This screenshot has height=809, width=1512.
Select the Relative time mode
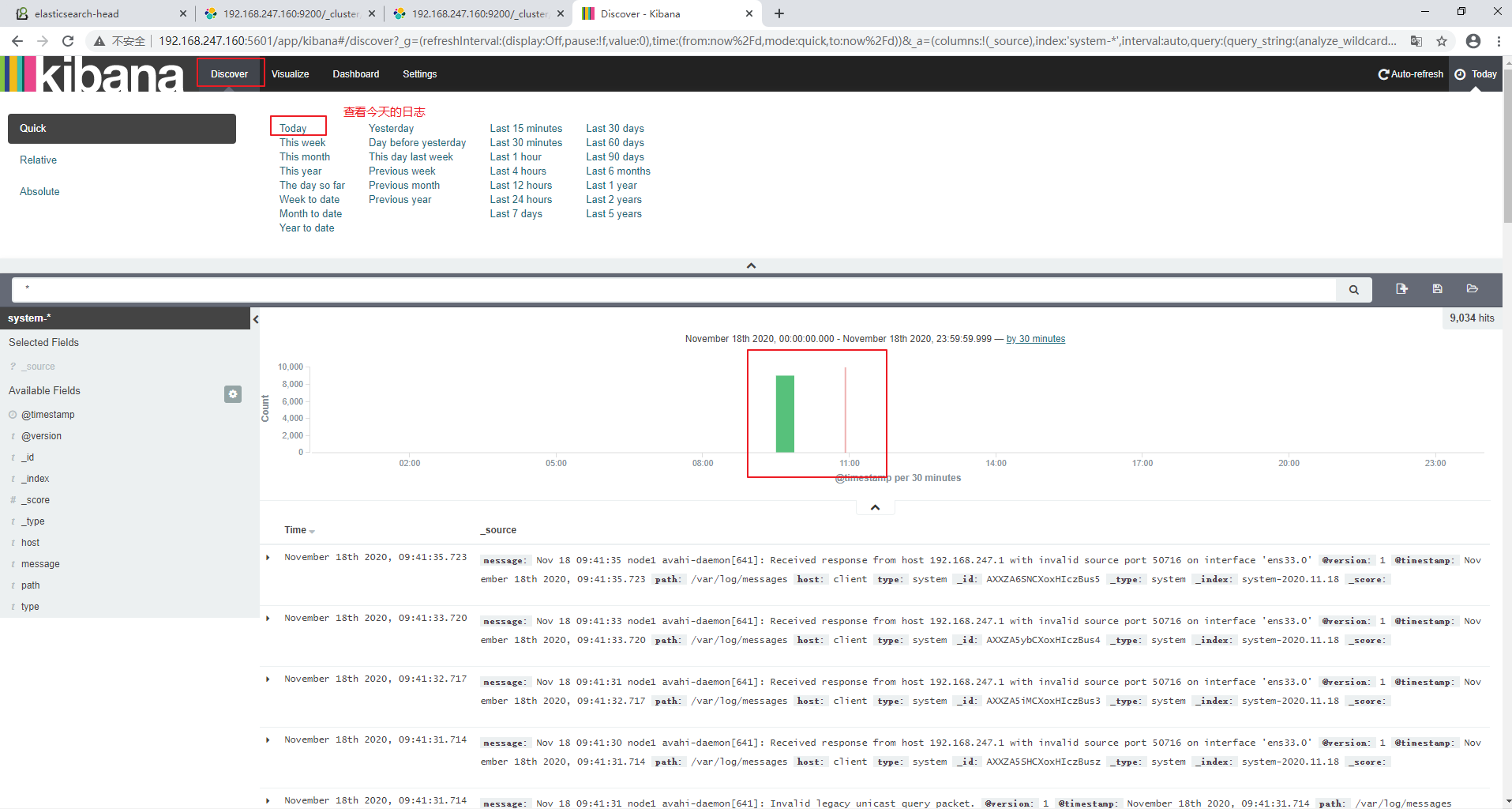[39, 160]
